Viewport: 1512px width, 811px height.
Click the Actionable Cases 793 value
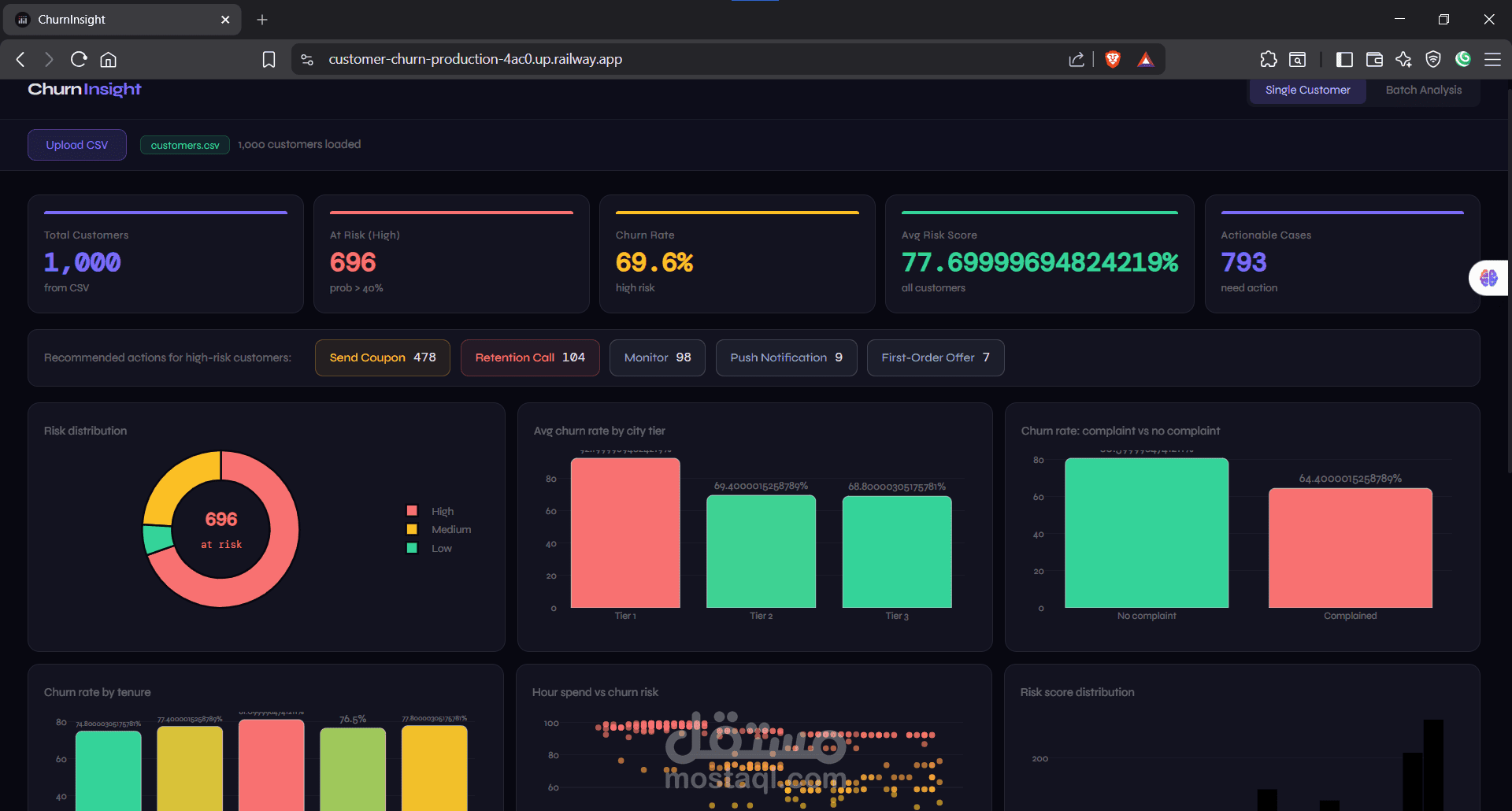coord(1243,262)
